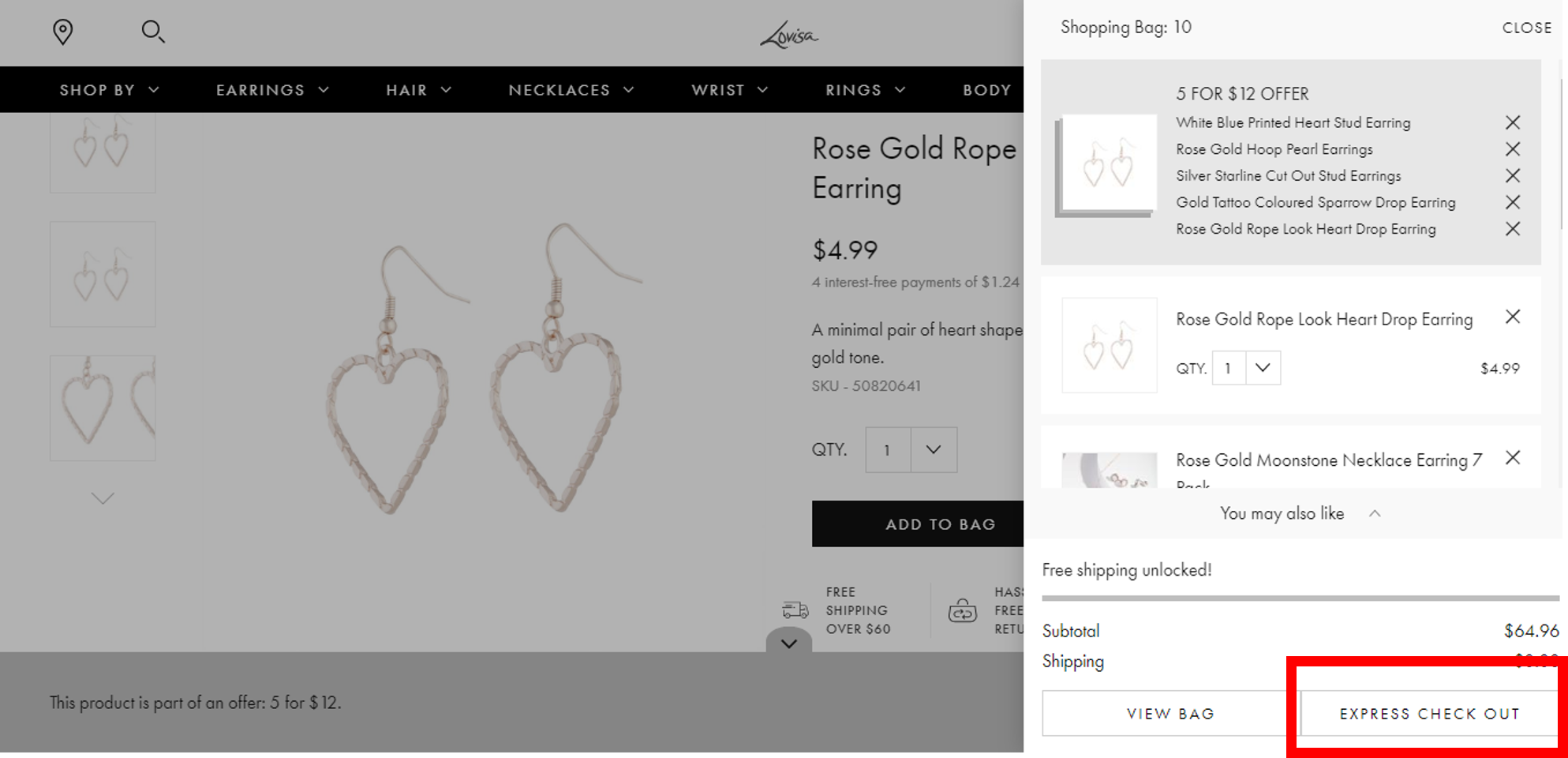This screenshot has height=758, width=1568.
Task: Remove Rose Gold Hoop Pearl Earrings
Action: pyautogui.click(x=1512, y=149)
